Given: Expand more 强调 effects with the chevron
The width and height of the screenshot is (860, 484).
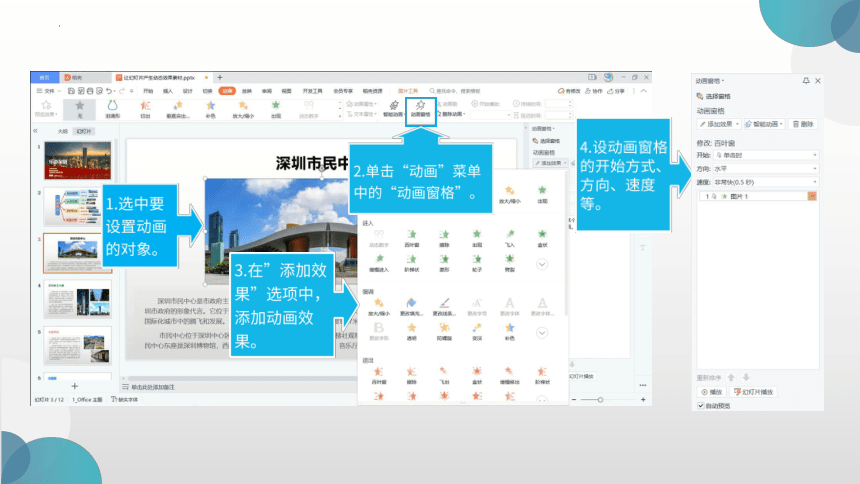Looking at the screenshot, I should (x=542, y=333).
